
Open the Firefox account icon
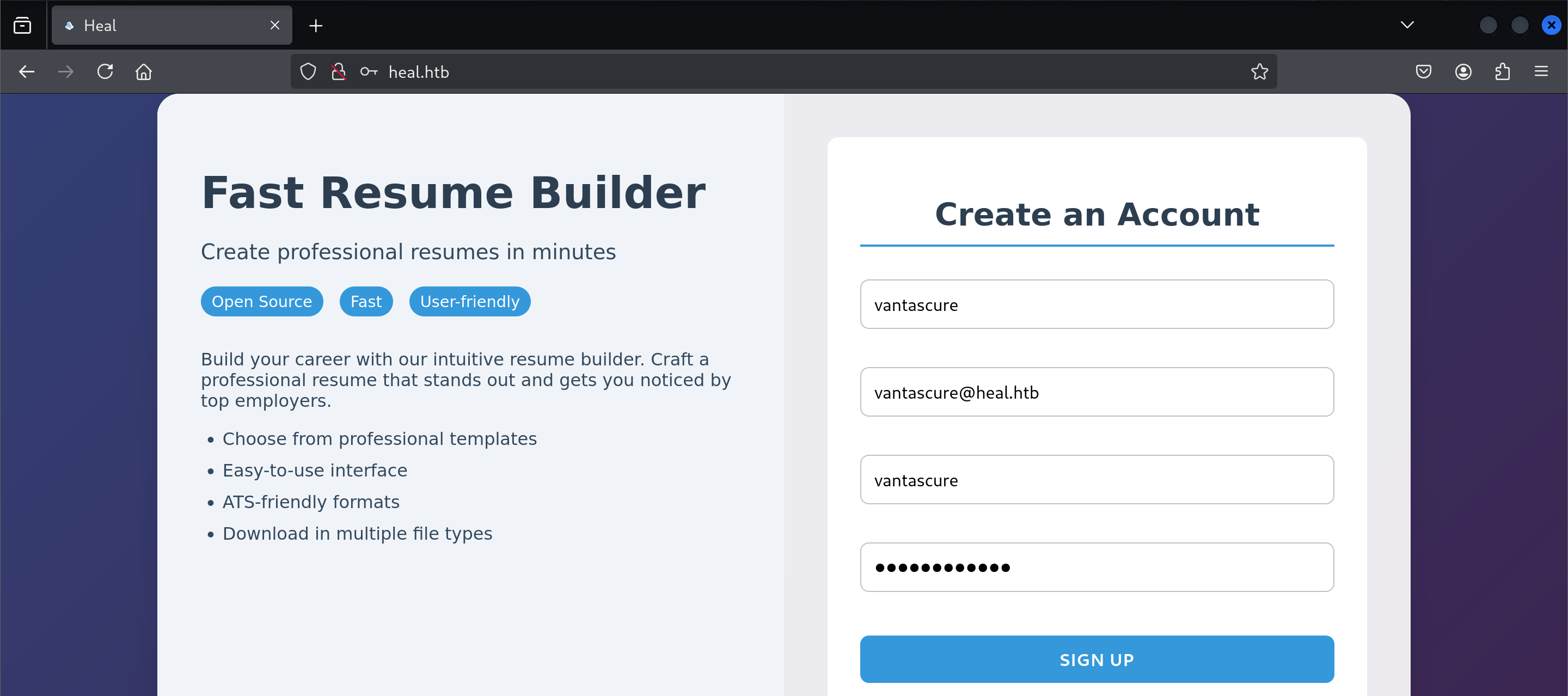tap(1463, 72)
